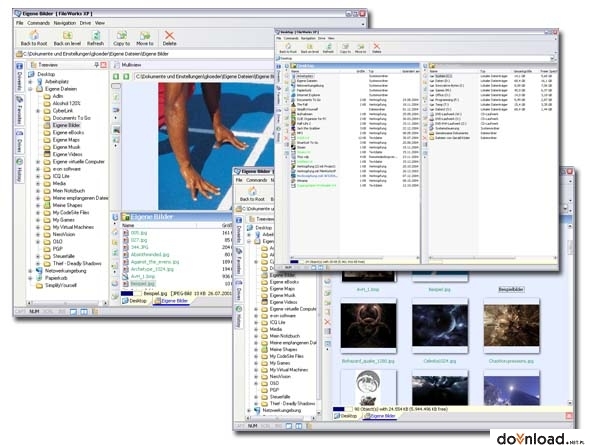Image resolution: width=590 pixels, height=448 pixels.
Task: Click Name column header in left file list
Action: 159,225
